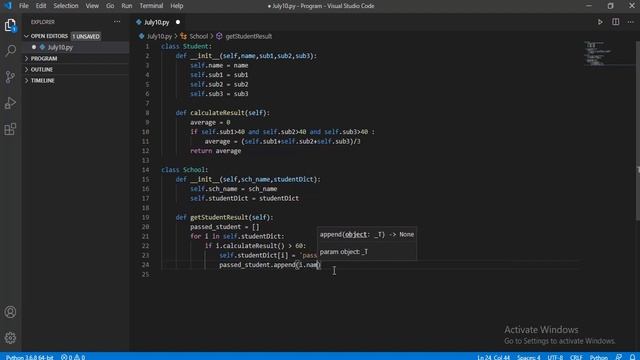Open the Selection menu
Screen dimensions: 640x360
pos(66,6)
